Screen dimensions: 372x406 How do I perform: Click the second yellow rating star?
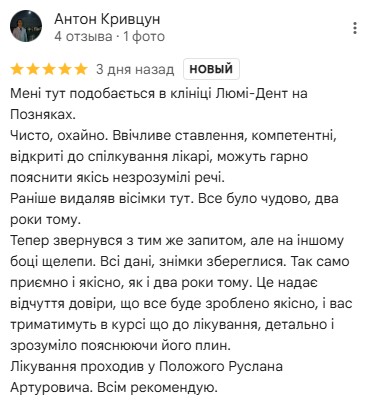point(33,69)
